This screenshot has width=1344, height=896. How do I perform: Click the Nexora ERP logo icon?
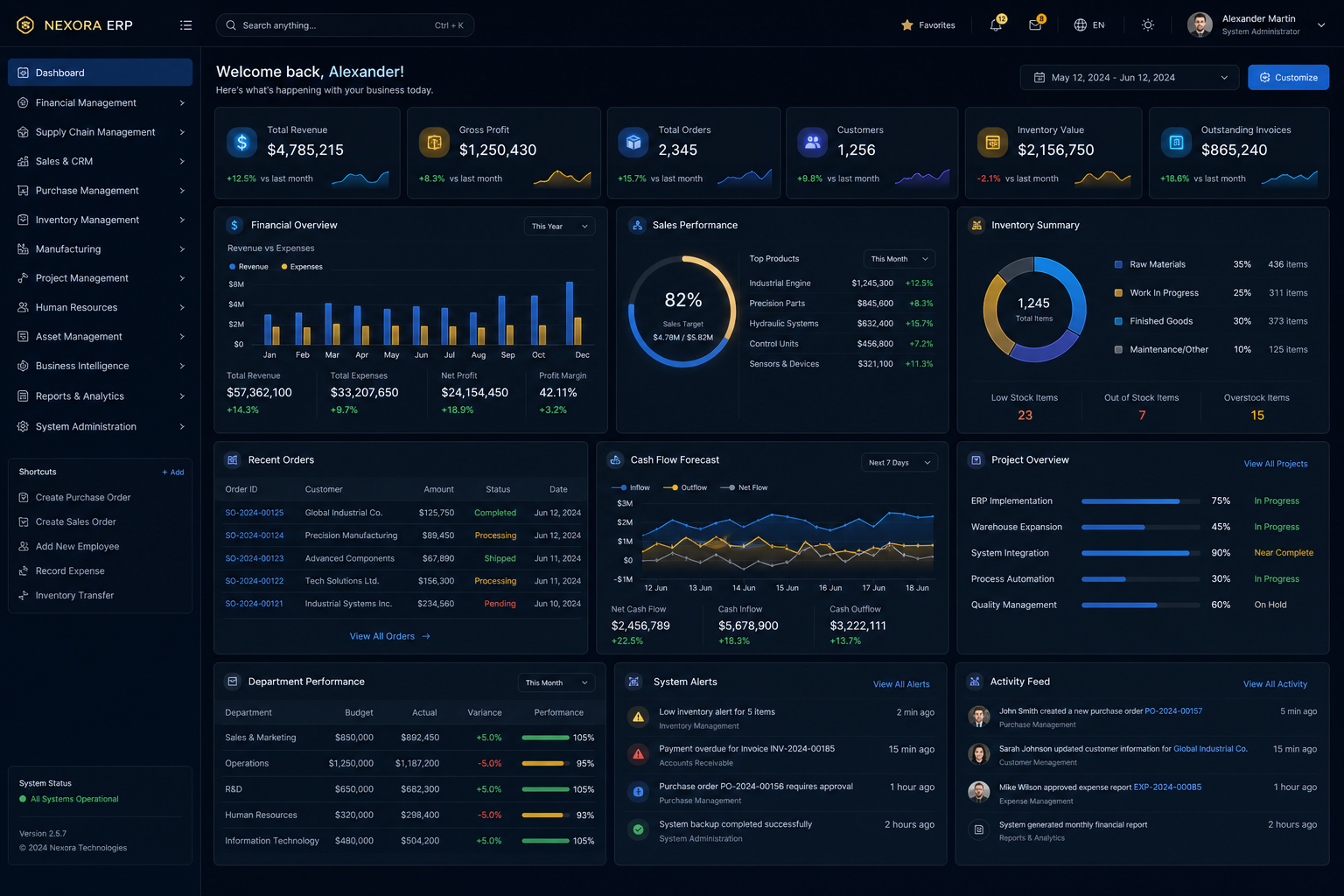coord(25,24)
